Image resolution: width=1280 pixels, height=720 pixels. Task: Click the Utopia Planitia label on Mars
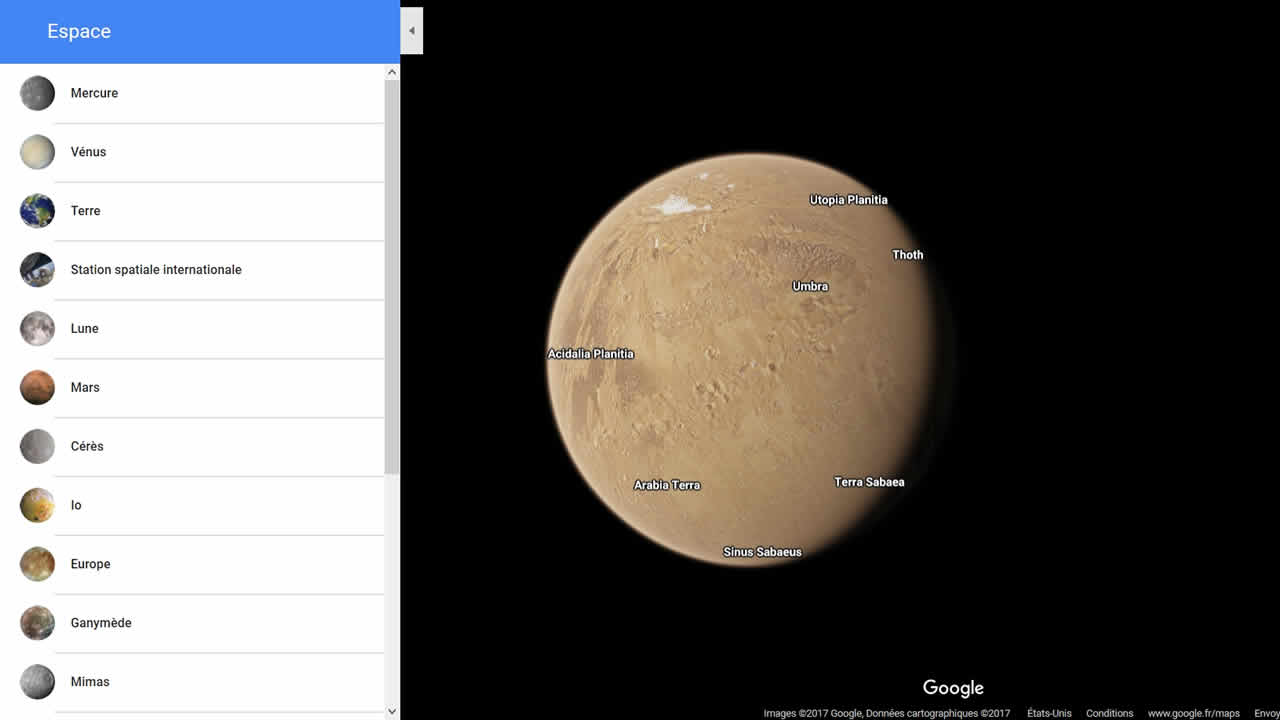click(848, 200)
